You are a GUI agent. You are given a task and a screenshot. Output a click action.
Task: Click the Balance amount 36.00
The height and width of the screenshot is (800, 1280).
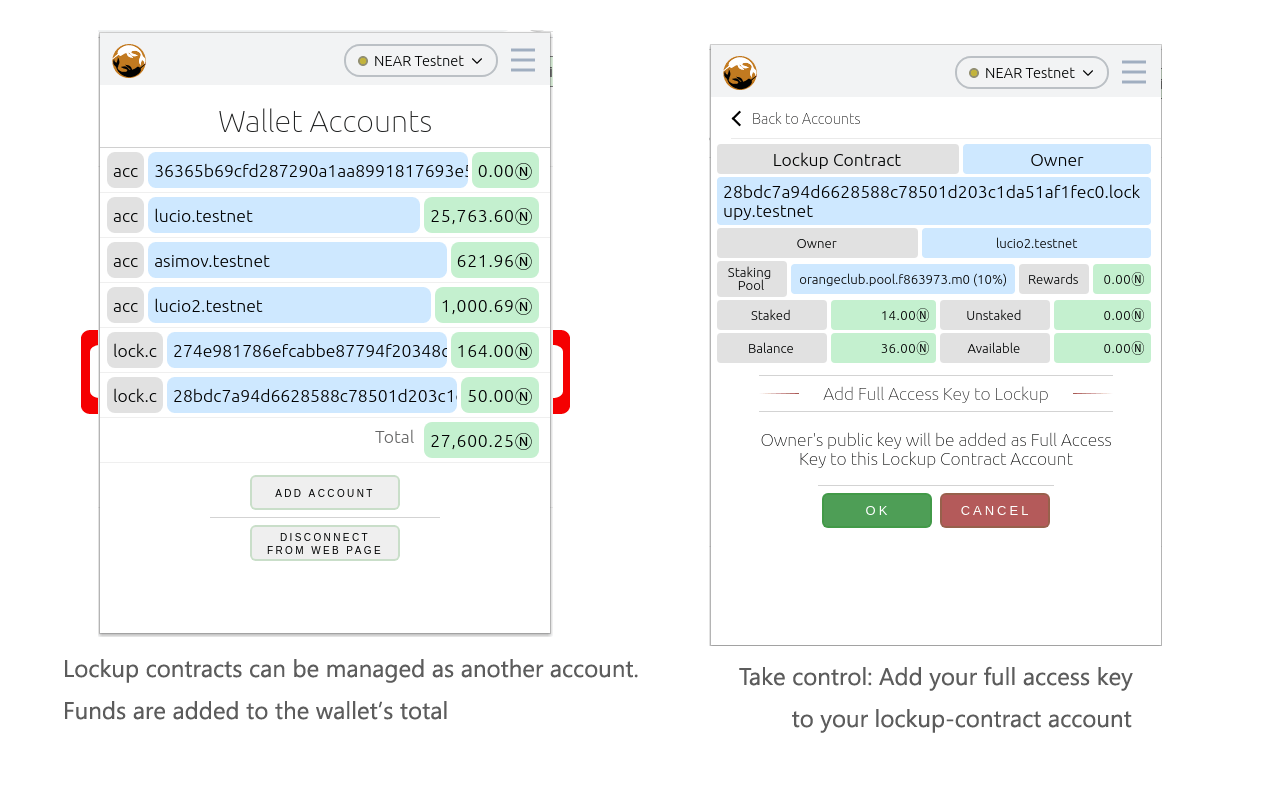pyautogui.click(x=884, y=348)
